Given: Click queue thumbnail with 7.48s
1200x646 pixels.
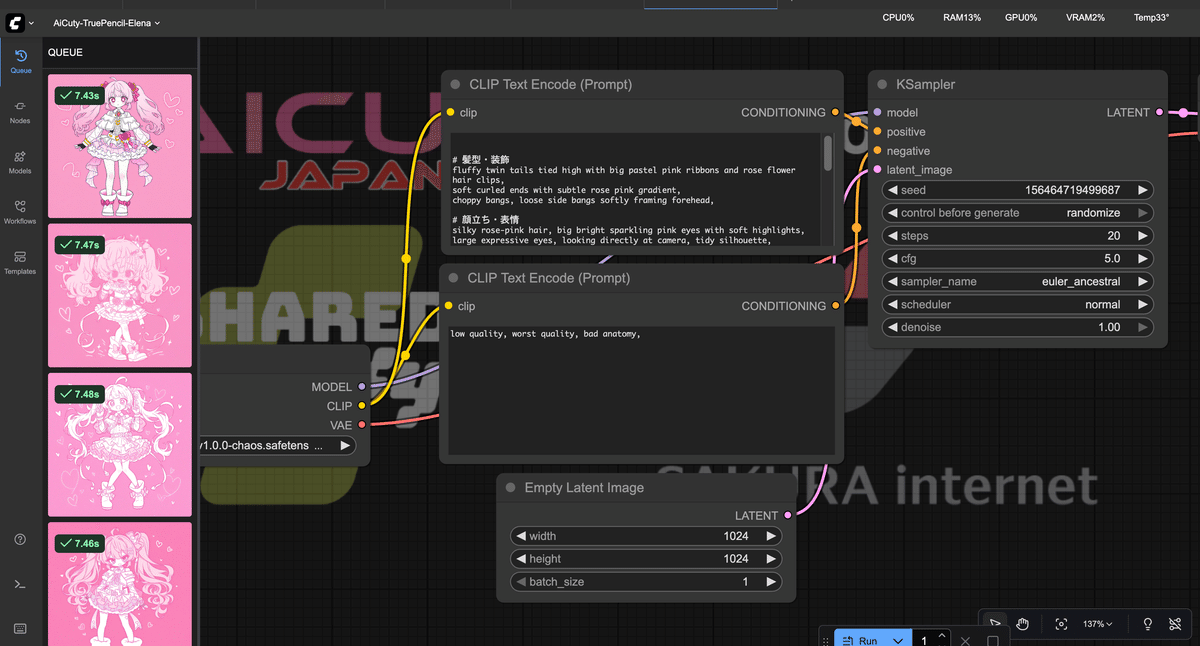Looking at the screenshot, I should [120, 445].
